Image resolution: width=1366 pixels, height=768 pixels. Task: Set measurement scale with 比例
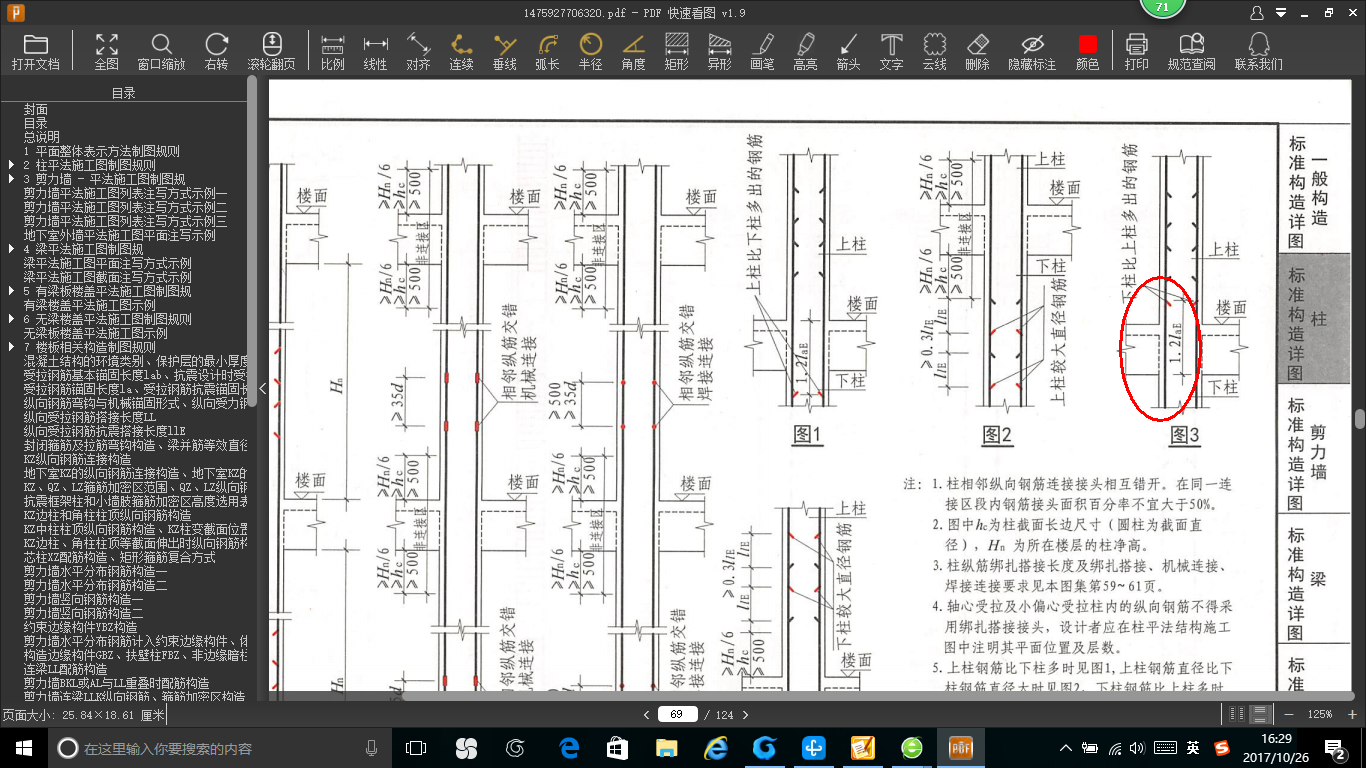[333, 51]
